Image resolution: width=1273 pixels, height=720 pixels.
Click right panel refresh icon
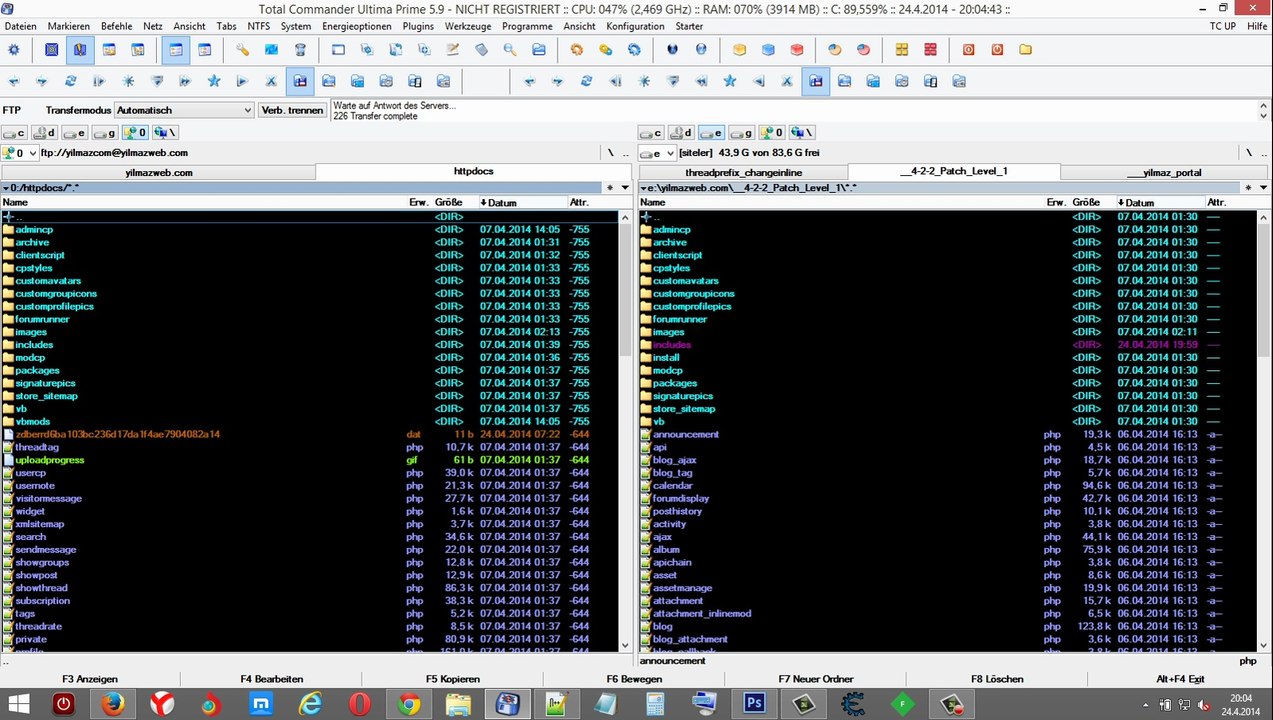tap(587, 81)
